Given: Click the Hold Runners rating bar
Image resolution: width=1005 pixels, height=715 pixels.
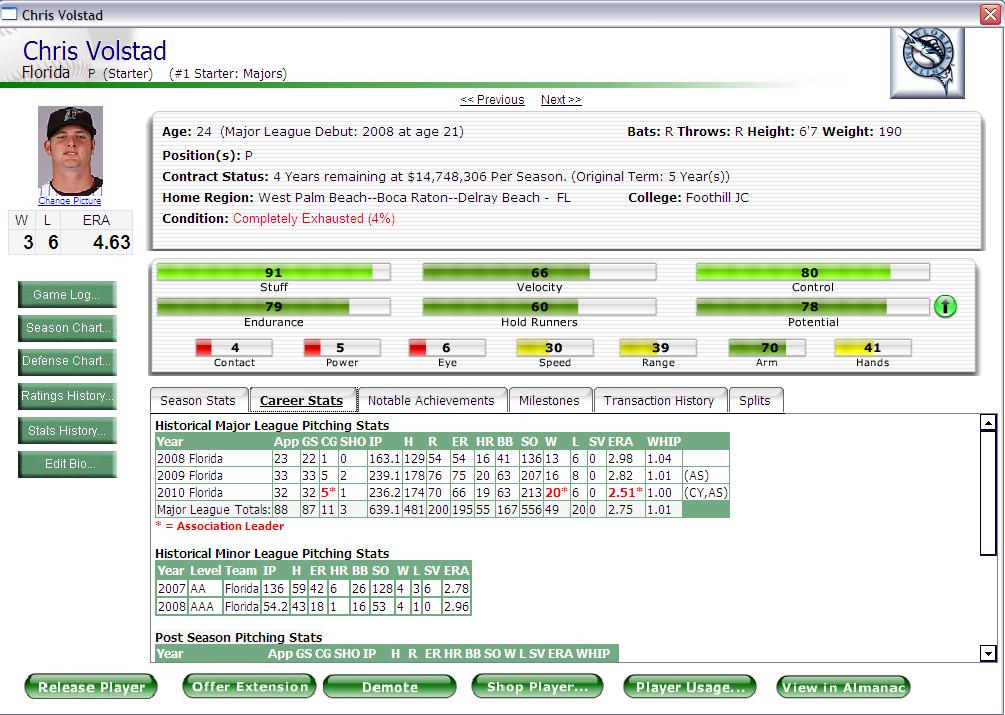Looking at the screenshot, I should pos(539,307).
